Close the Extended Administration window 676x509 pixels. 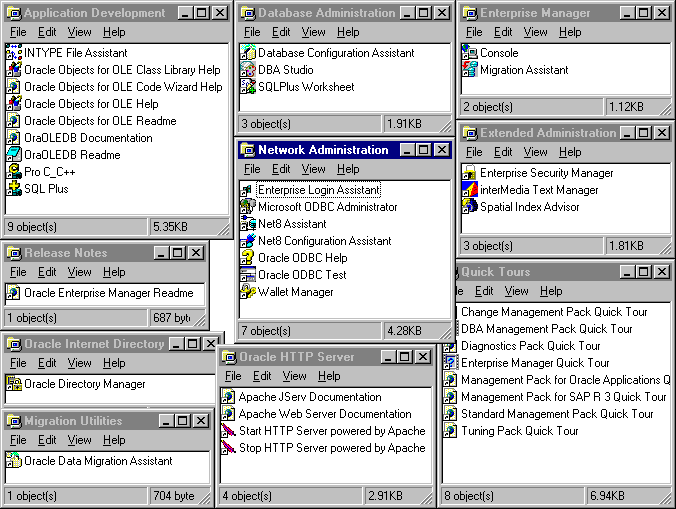[x=661, y=133]
